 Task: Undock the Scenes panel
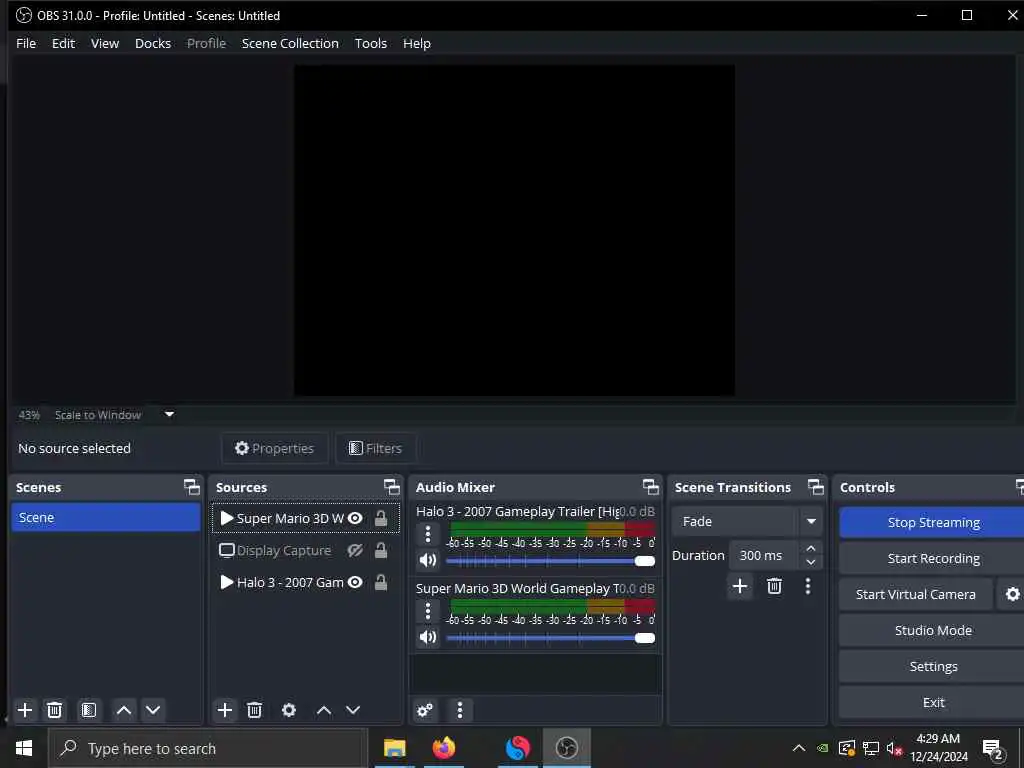192,487
